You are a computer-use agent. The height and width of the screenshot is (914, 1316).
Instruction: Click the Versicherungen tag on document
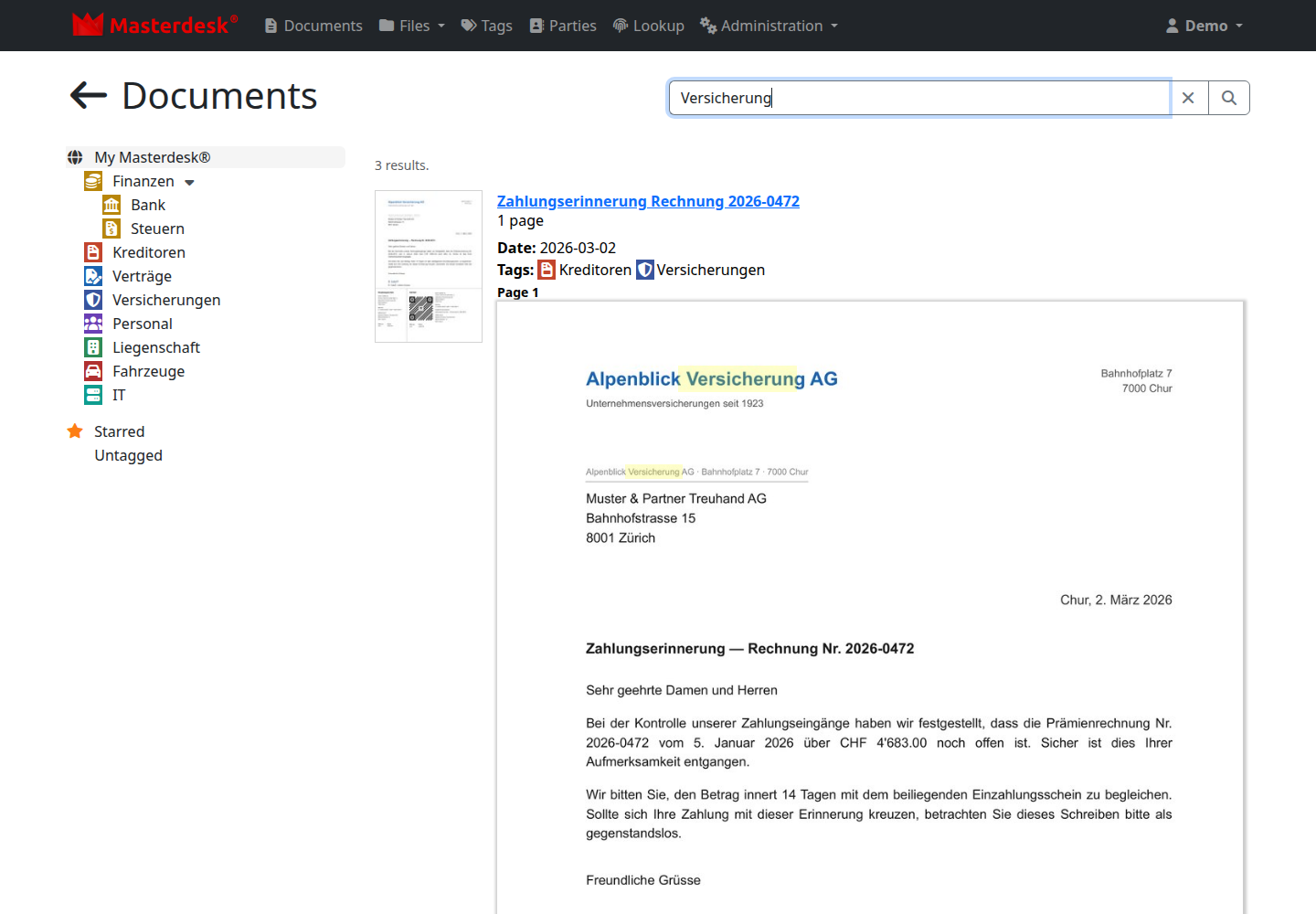(x=701, y=270)
